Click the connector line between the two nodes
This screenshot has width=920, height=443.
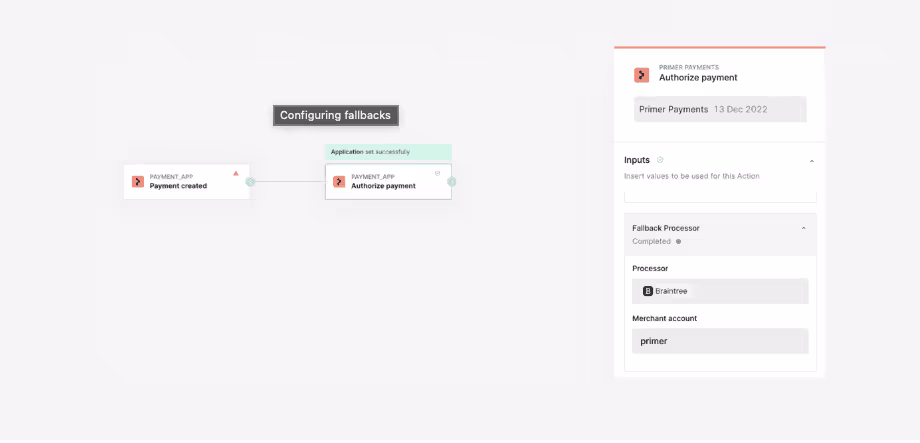tap(290, 182)
